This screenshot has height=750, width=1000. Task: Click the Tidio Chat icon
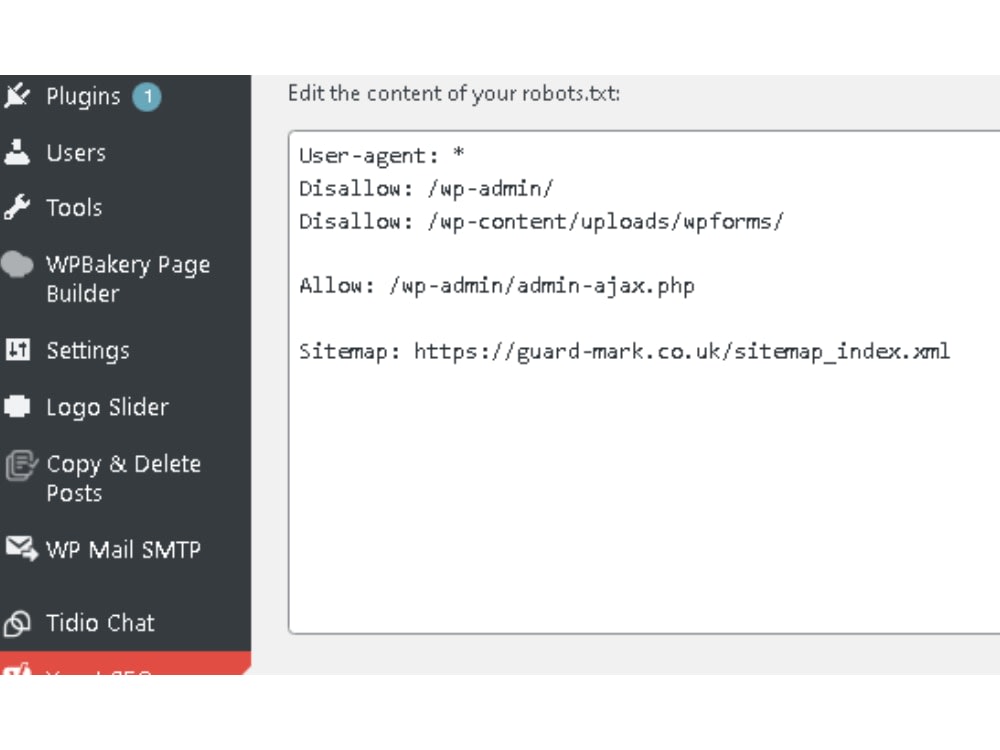click(x=17, y=623)
